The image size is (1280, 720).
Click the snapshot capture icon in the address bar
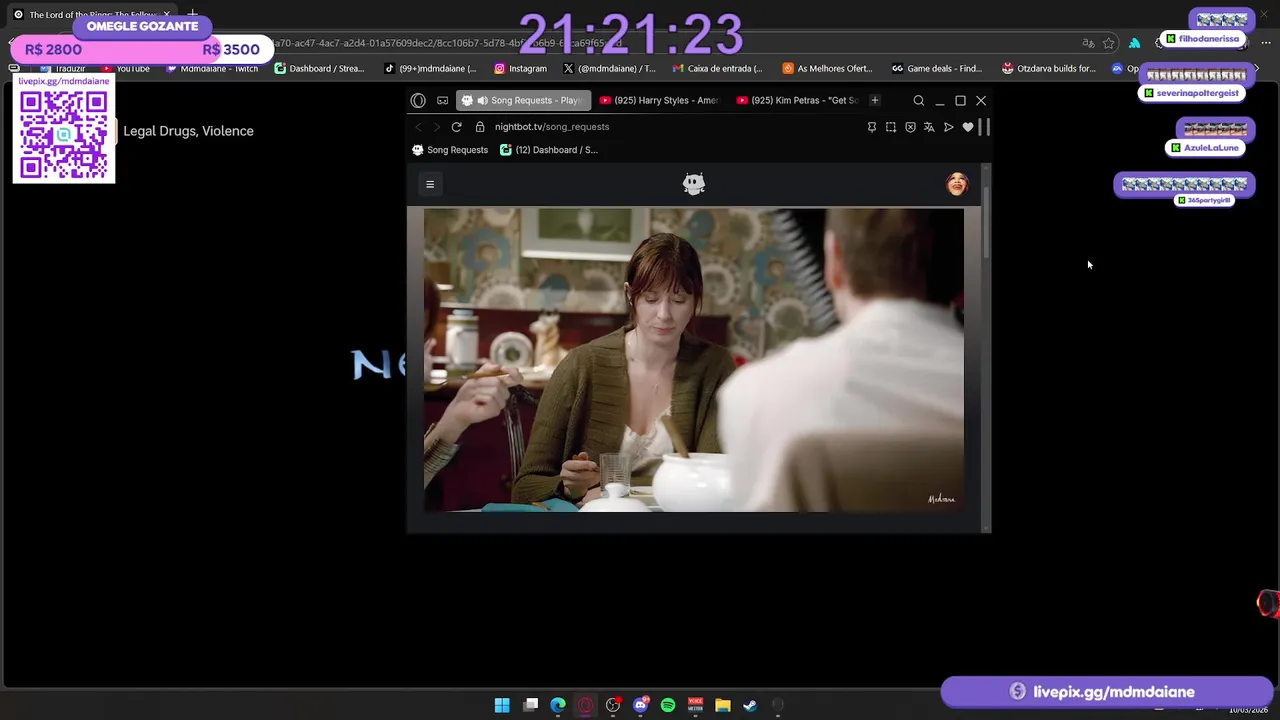click(891, 127)
